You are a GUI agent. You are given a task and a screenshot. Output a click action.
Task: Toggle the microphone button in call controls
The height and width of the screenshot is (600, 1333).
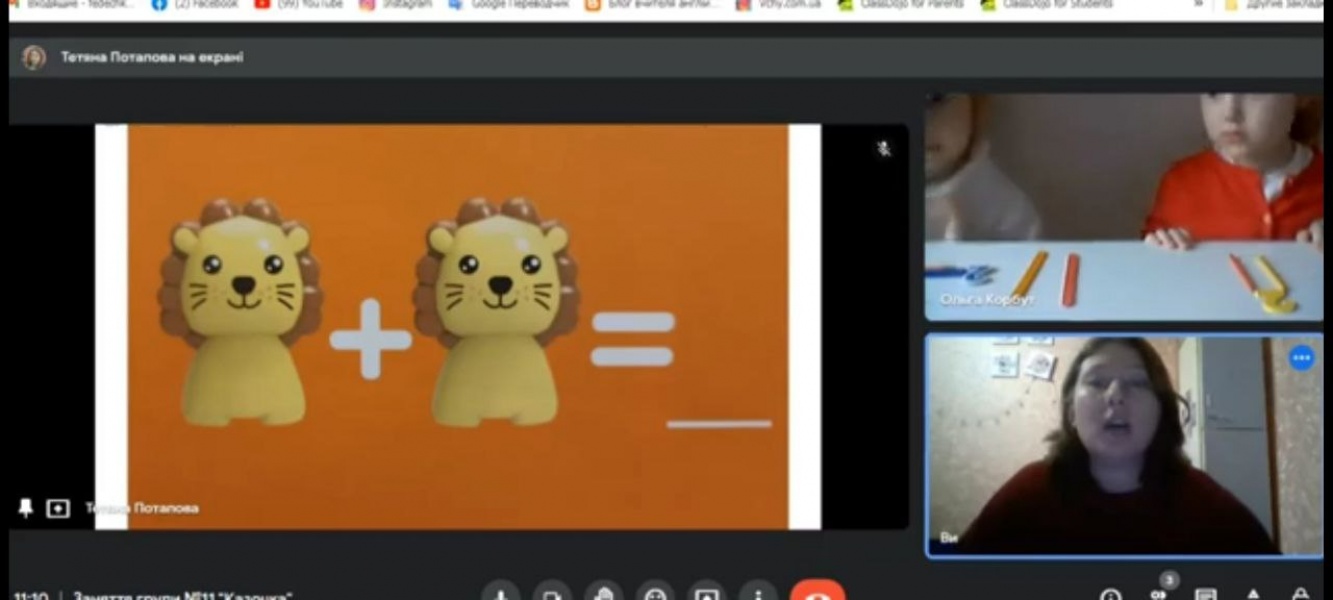[x=500, y=594]
